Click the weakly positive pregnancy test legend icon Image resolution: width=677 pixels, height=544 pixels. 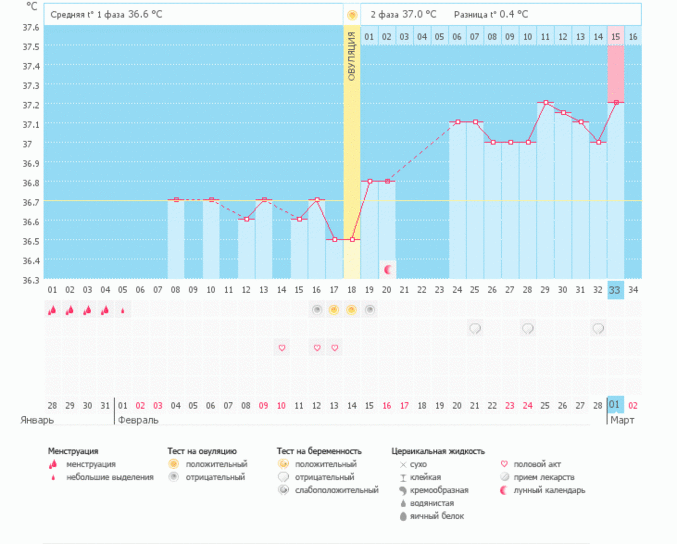[284, 490]
